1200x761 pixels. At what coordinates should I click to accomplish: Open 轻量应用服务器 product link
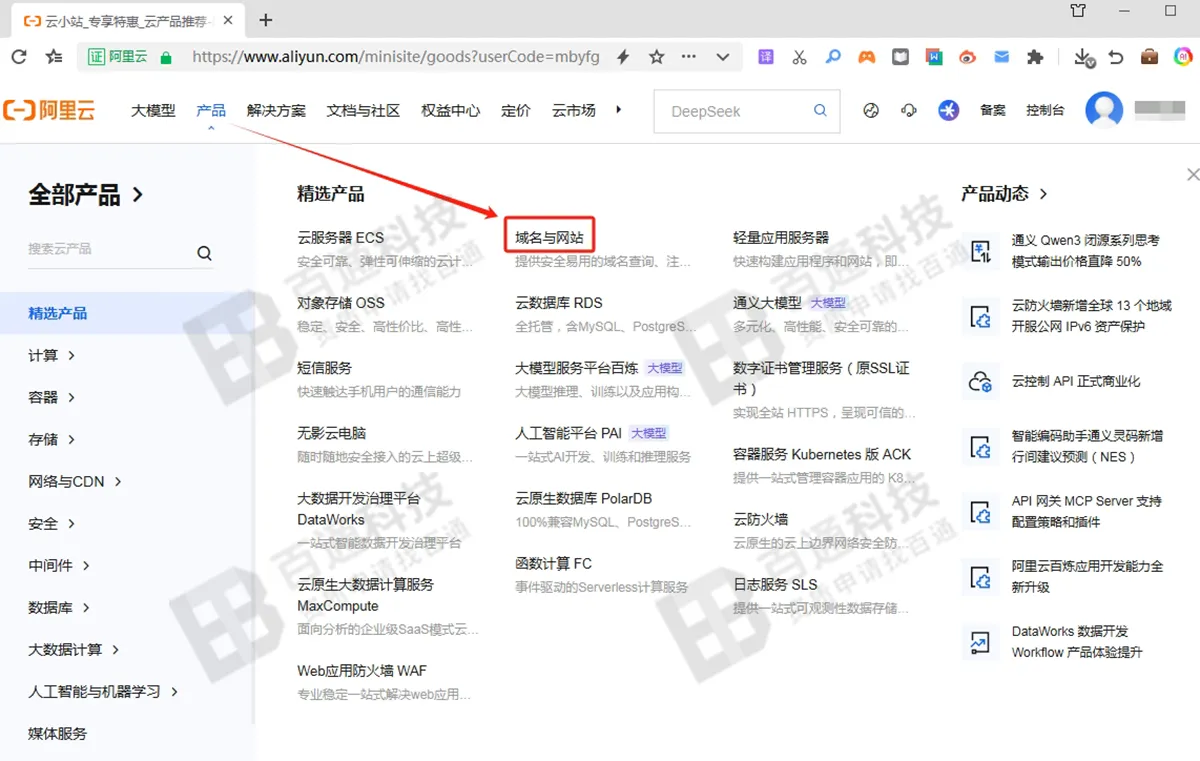(x=781, y=237)
